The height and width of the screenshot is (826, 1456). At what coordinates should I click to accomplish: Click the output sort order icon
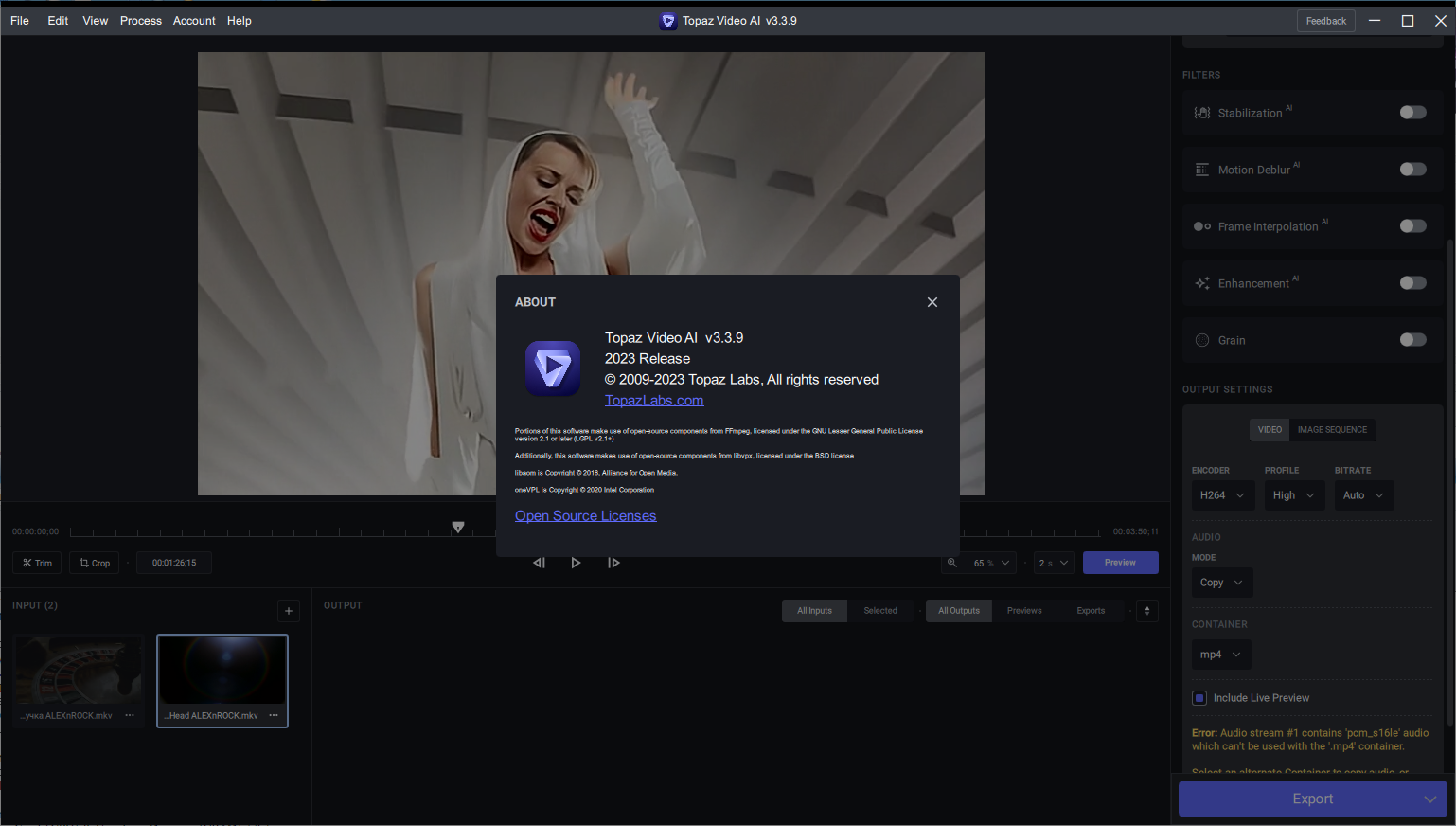point(1147,611)
